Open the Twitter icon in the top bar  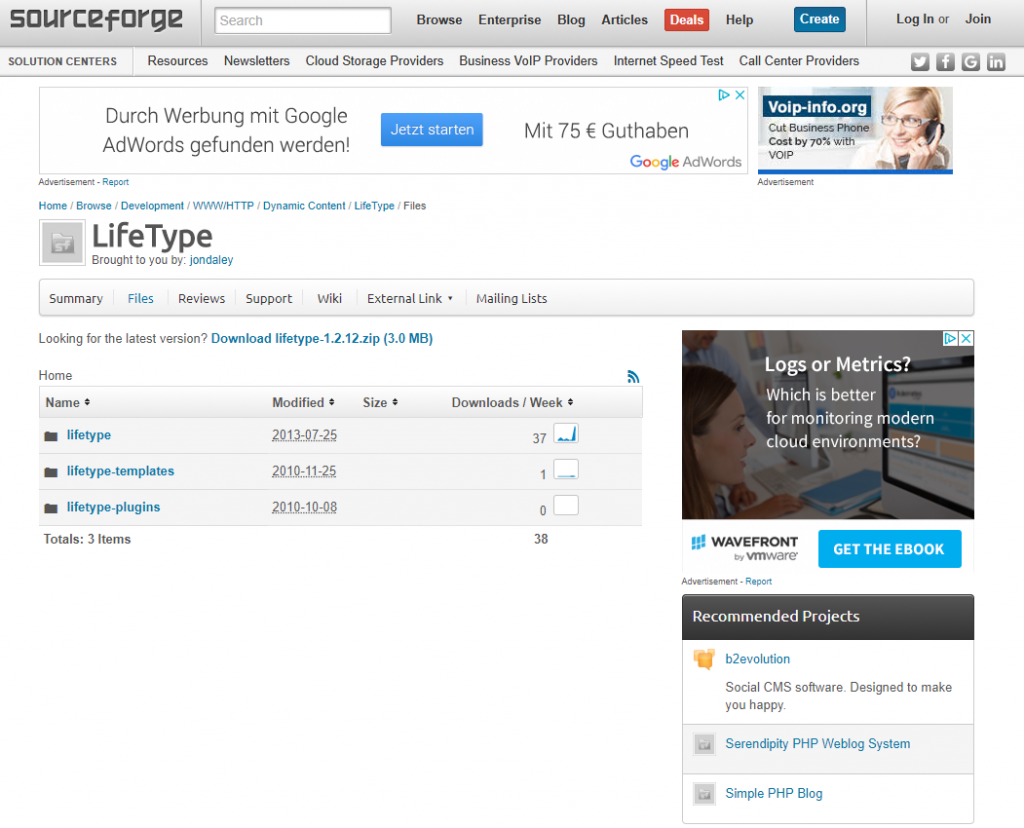pos(919,61)
